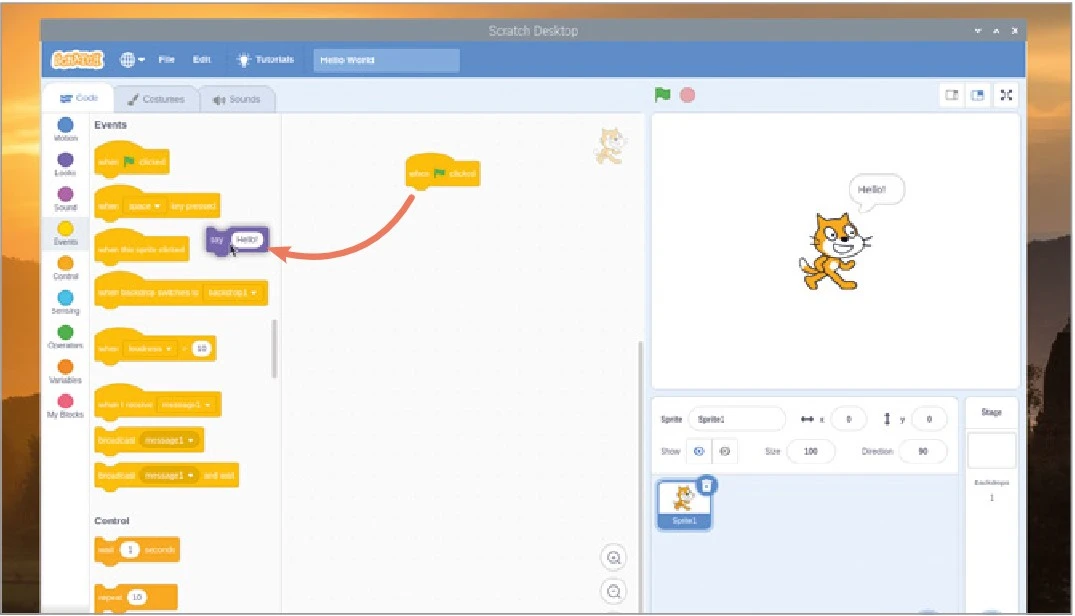1075x616 pixels.
Task: Expand the space key dropdown in key-pressed block
Action: pyautogui.click(x=145, y=206)
